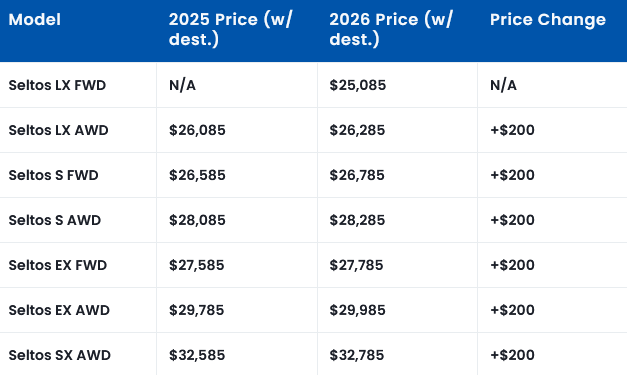The width and height of the screenshot is (627, 375).
Task: Select the Seltos EX FWD model cell
Action: pos(58,265)
